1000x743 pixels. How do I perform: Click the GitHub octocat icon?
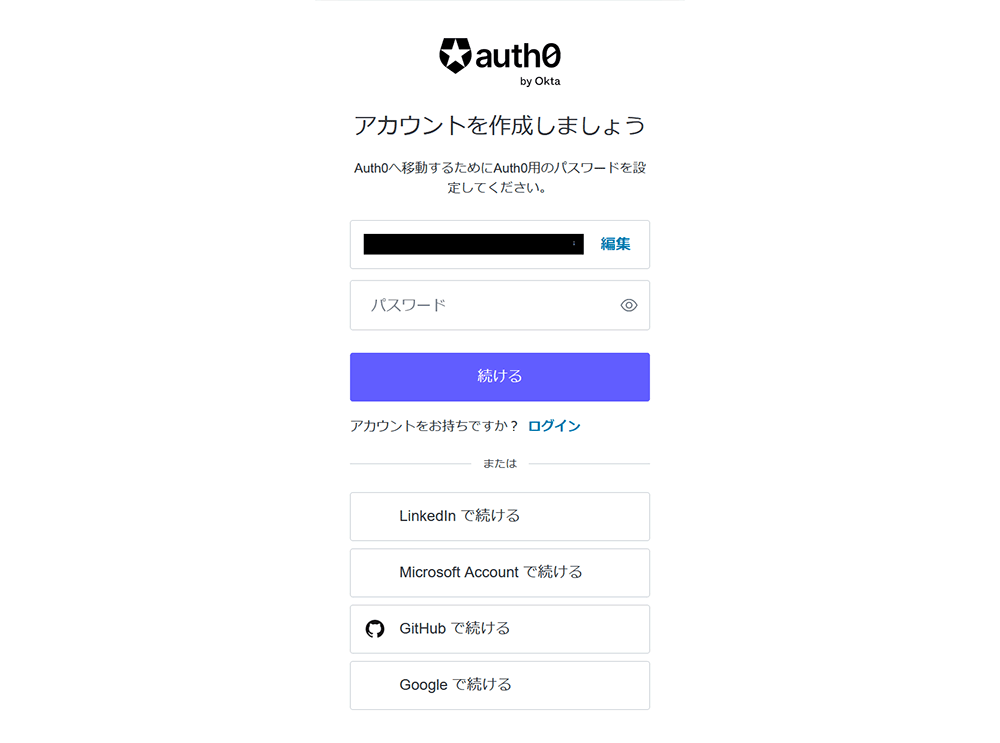point(375,629)
